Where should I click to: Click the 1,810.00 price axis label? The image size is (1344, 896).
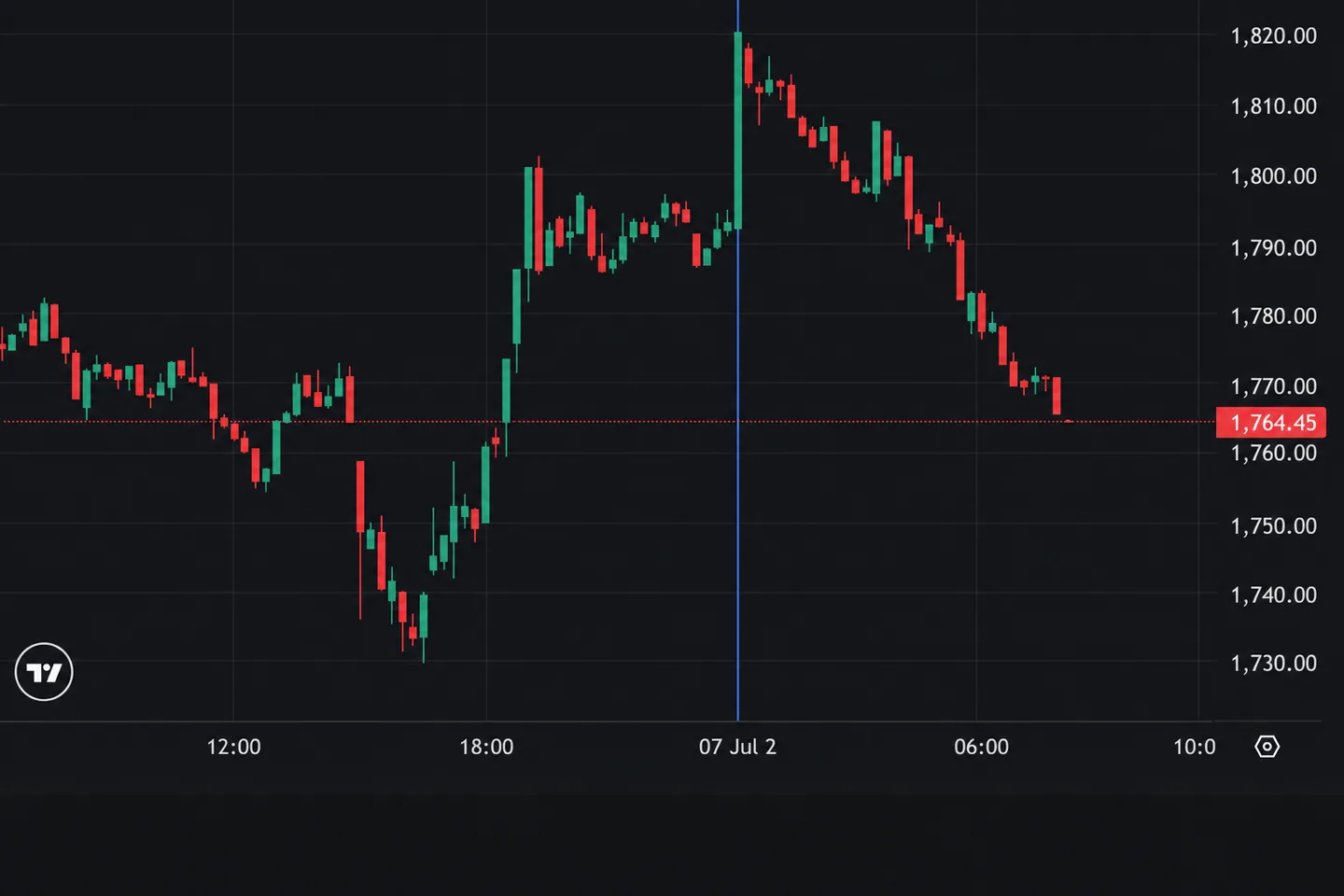1273,106
